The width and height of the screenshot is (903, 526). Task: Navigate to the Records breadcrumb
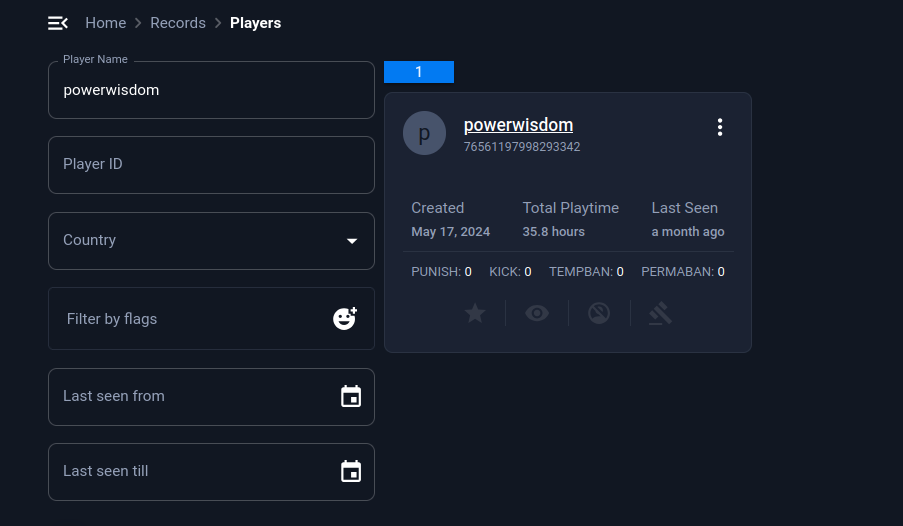(x=178, y=23)
